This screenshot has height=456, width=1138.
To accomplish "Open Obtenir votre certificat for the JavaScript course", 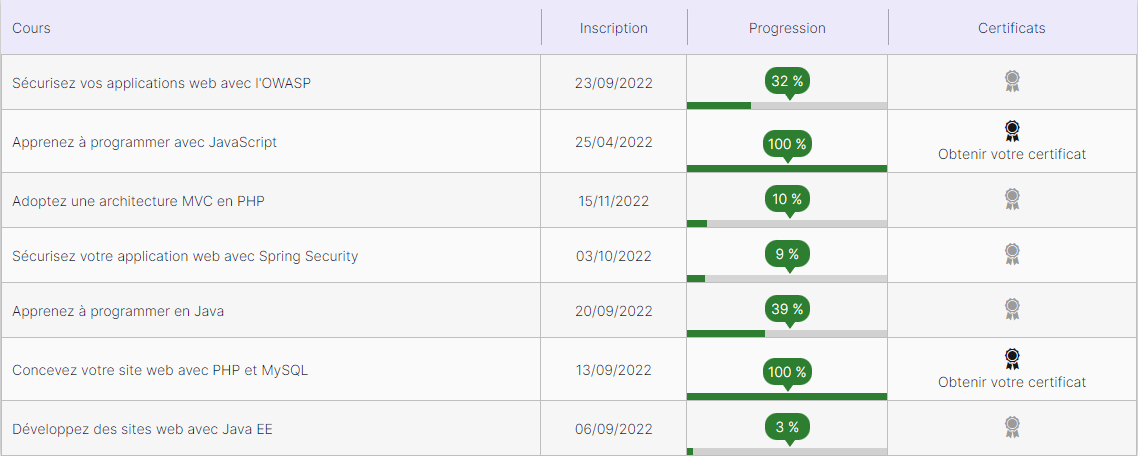I will 1012,155.
